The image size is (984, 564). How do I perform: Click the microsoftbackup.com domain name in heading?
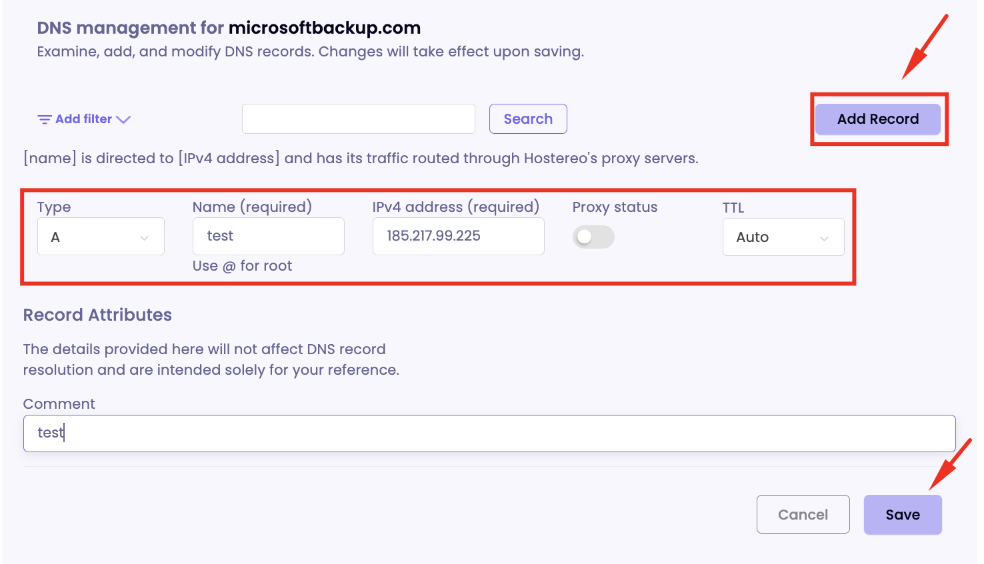pyautogui.click(x=324, y=28)
